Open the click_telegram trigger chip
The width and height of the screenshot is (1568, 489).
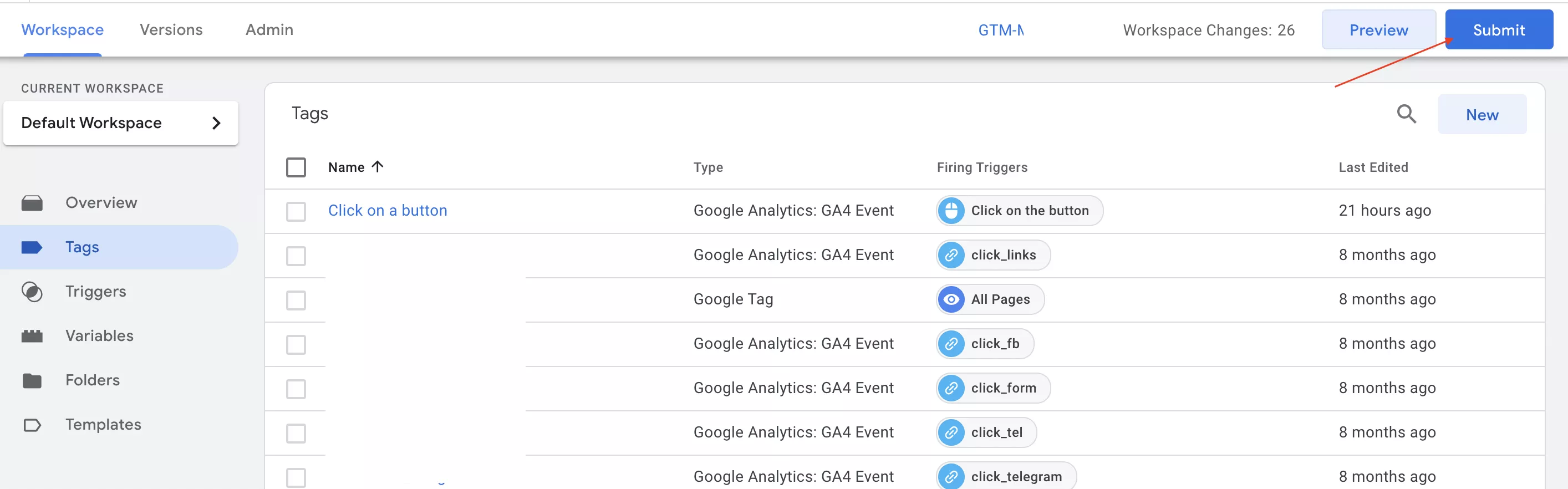tap(1006, 477)
